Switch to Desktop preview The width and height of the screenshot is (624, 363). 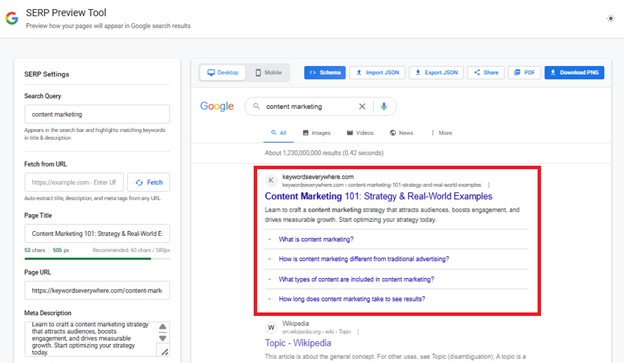coord(223,72)
